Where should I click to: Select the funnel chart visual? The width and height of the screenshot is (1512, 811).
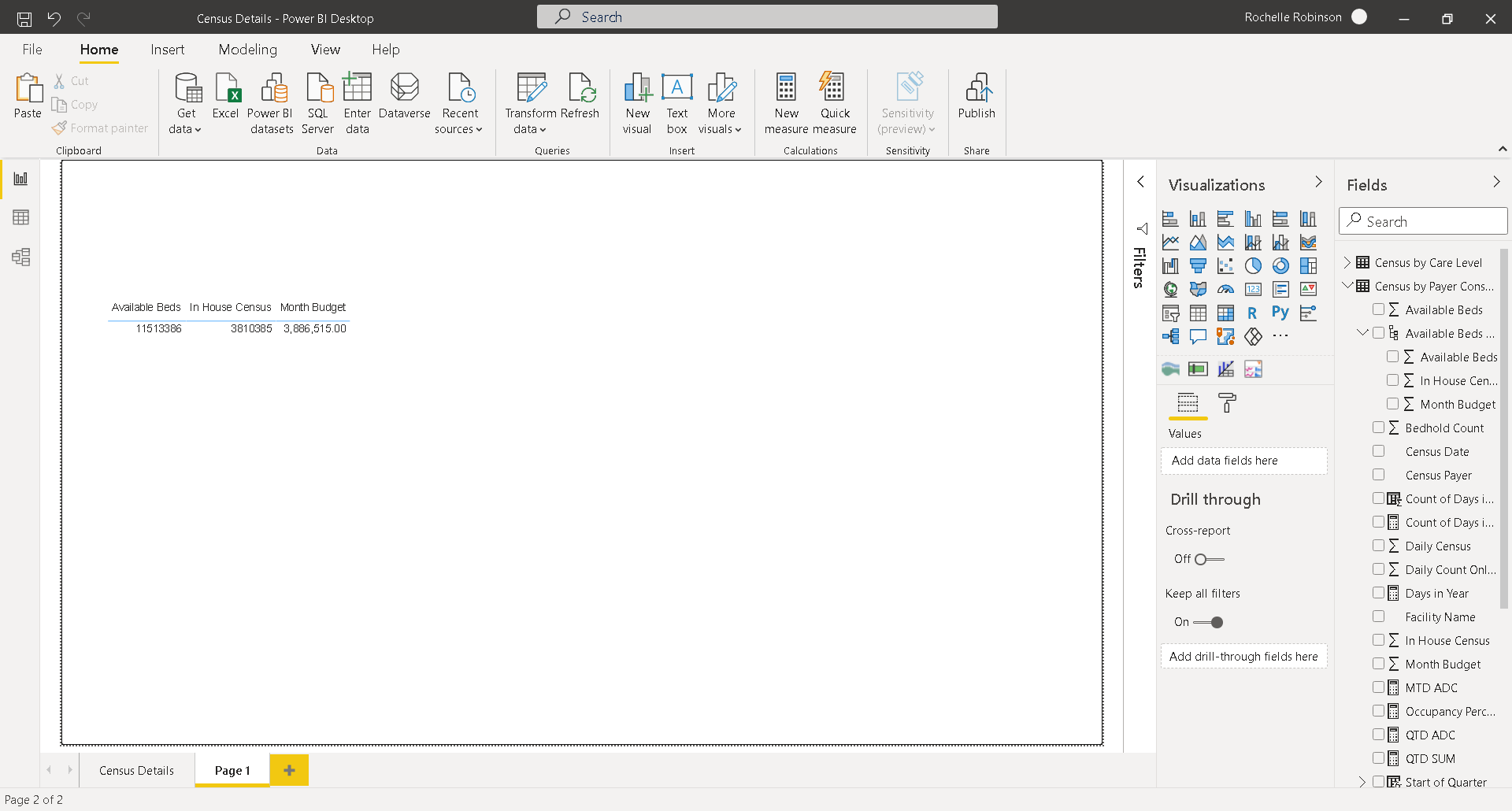tap(1198, 266)
